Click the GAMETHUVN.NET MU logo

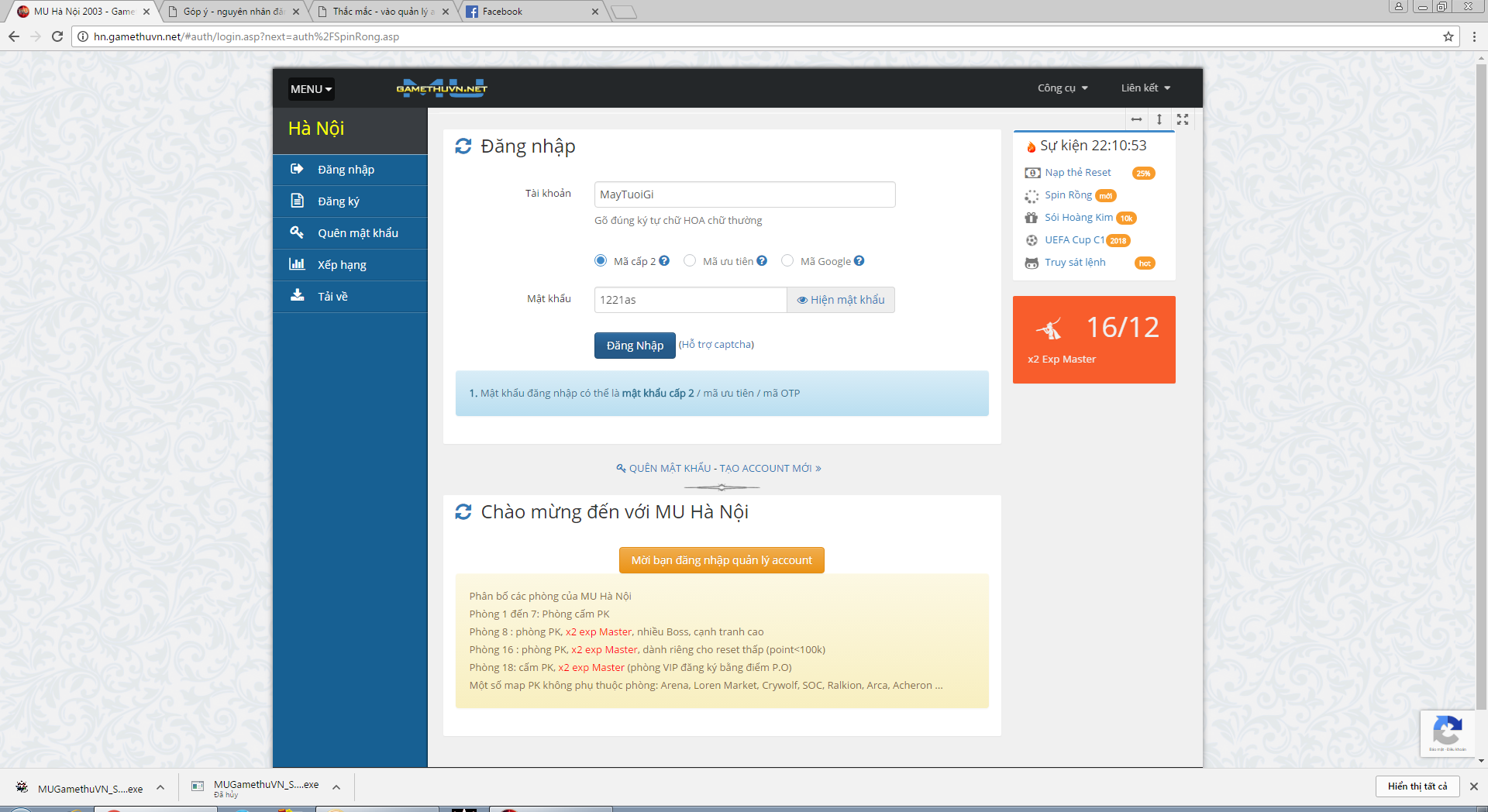442,88
